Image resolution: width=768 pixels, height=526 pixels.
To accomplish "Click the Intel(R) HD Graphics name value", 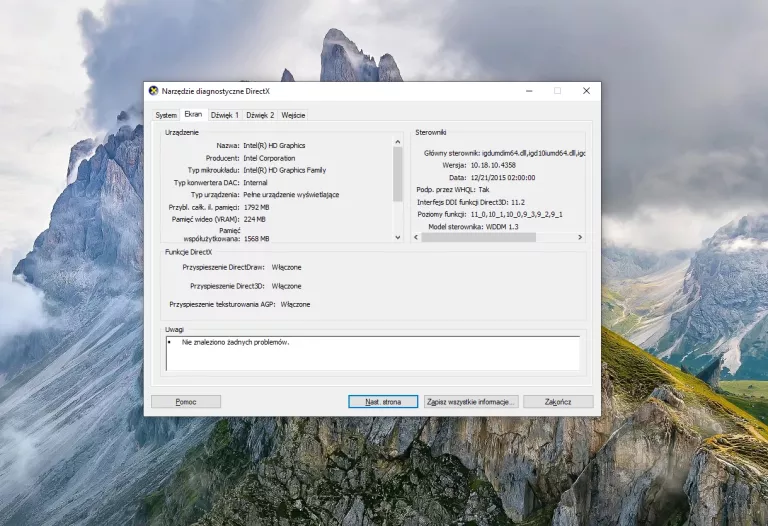I will pyautogui.click(x=274, y=145).
